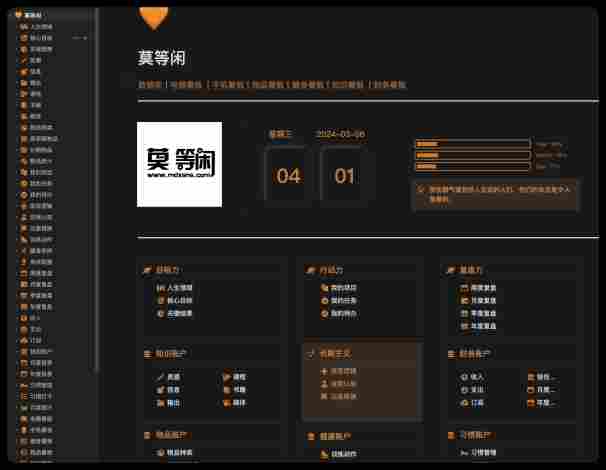Click the icon beside the 行动力 heading
The height and width of the screenshot is (470, 606).
(311, 270)
